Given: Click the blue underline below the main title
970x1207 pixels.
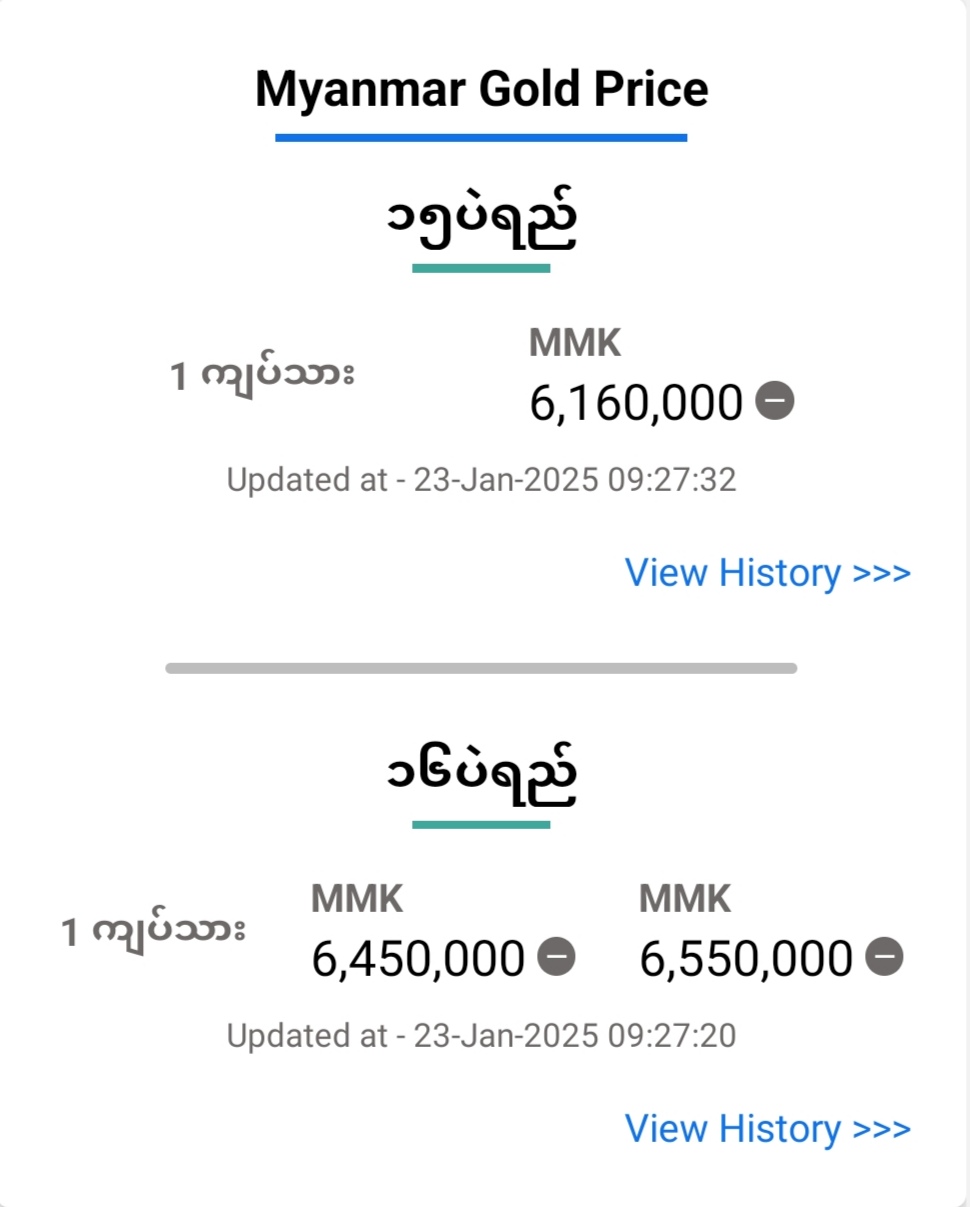Looking at the screenshot, I should point(481,137).
